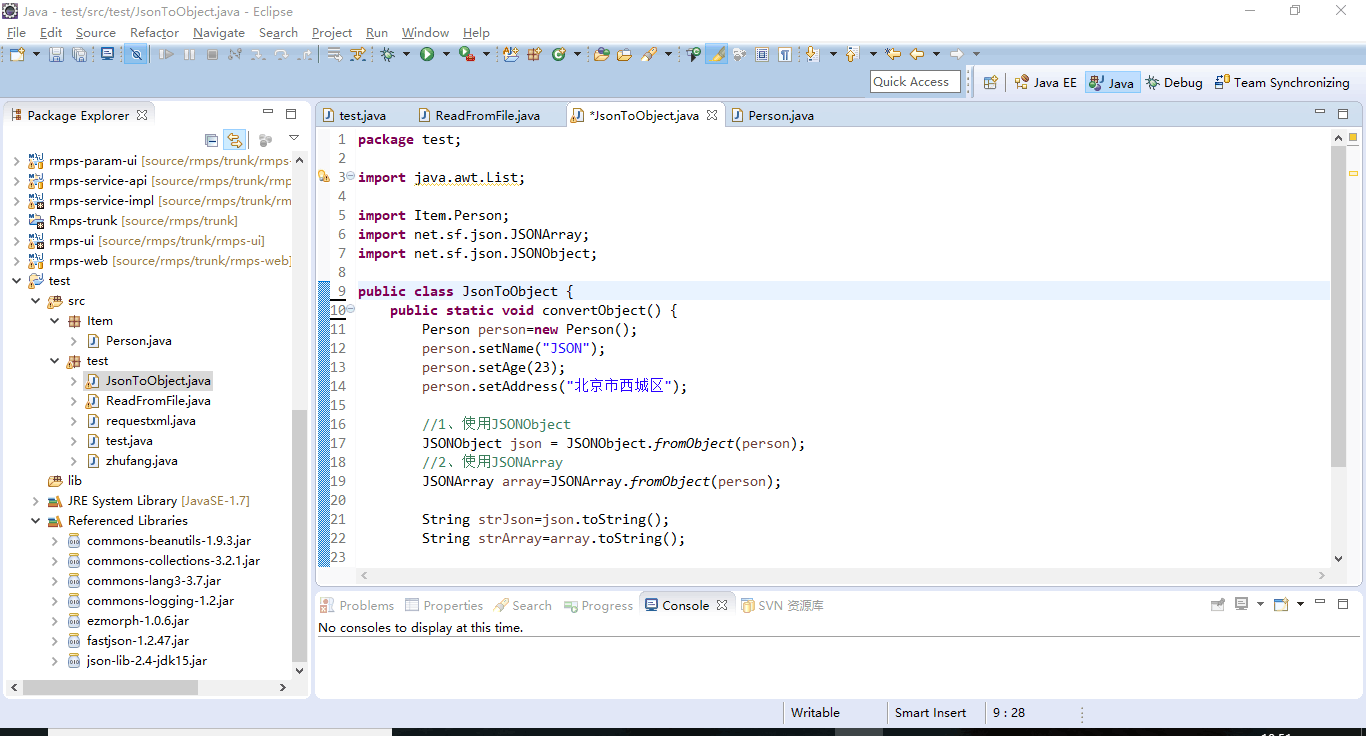Viewport: 1366px width, 736px height.
Task: Collapse the Item package in the src tree
Action: 55,320
